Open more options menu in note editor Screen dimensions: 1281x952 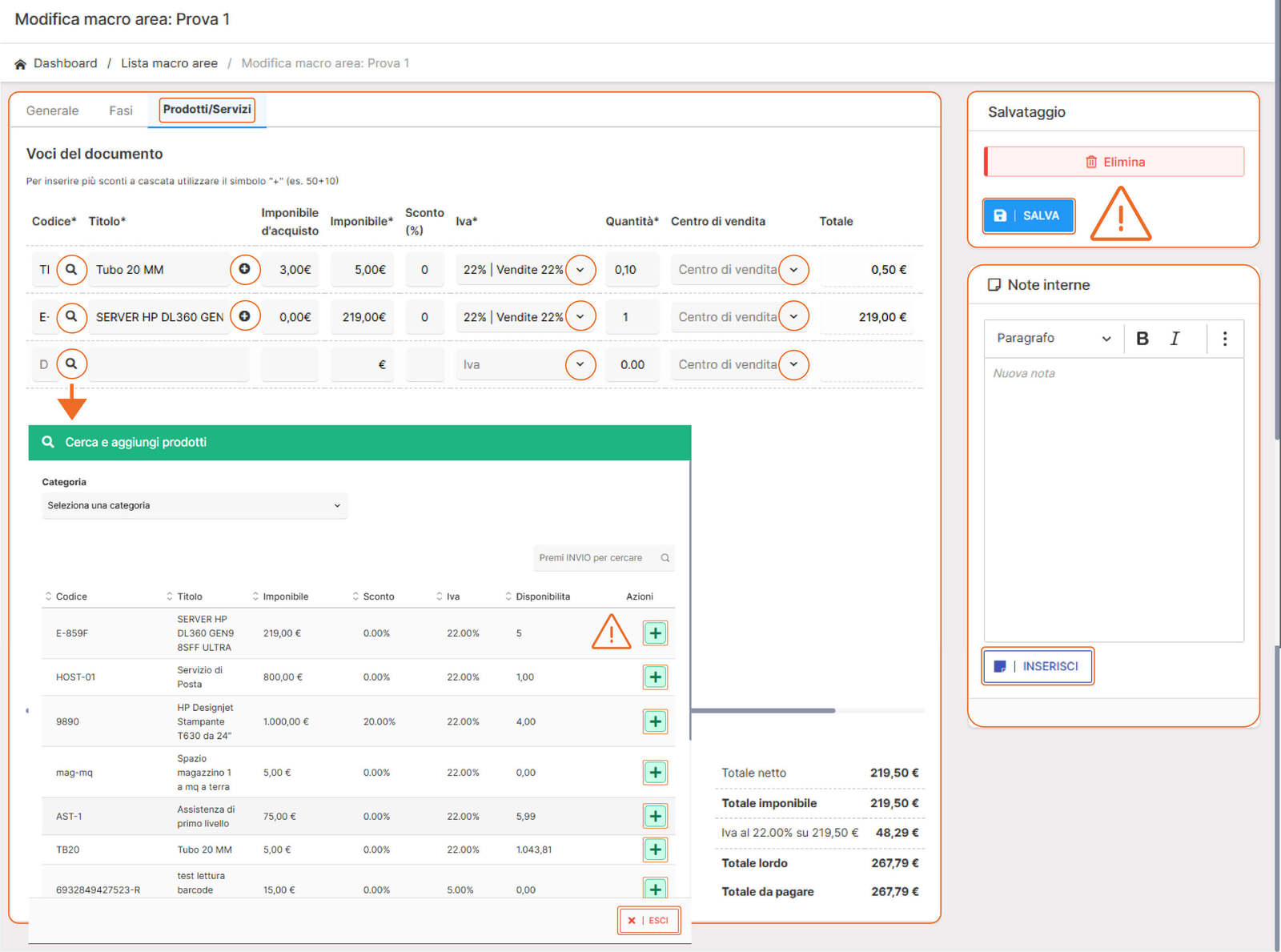pyautogui.click(x=1224, y=339)
